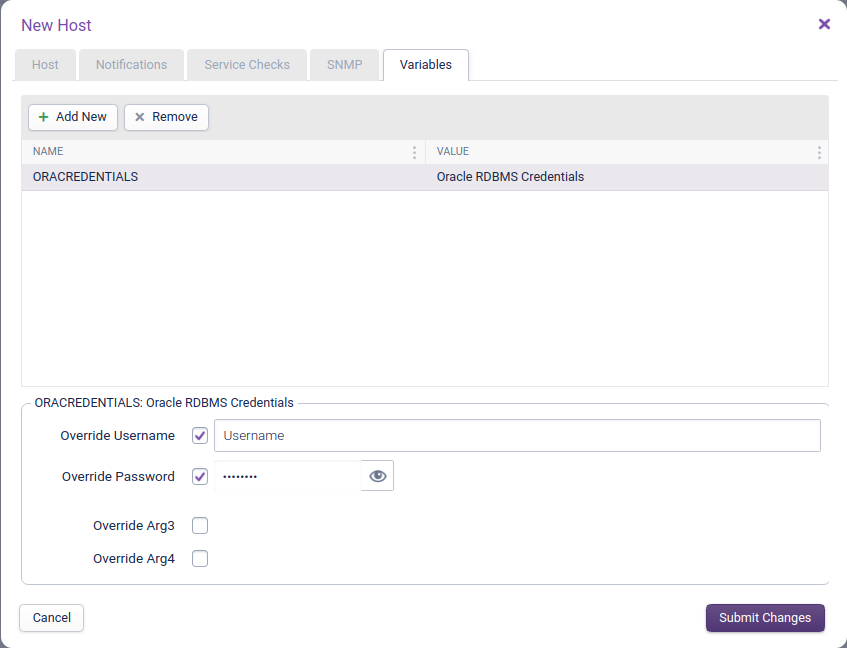The image size is (847, 648).
Task: Uncheck the Override Username checkbox
Action: pos(200,436)
